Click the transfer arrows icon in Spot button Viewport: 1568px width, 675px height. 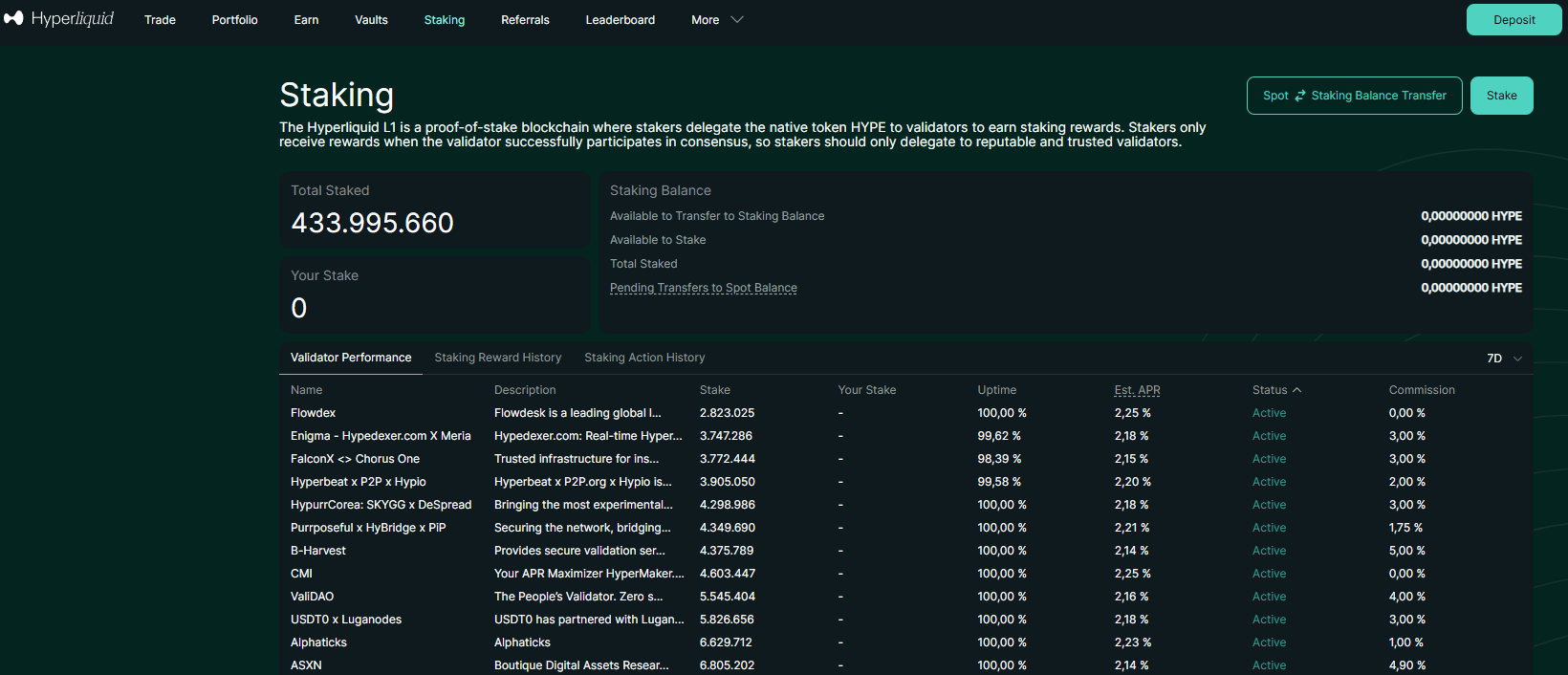coord(1300,96)
